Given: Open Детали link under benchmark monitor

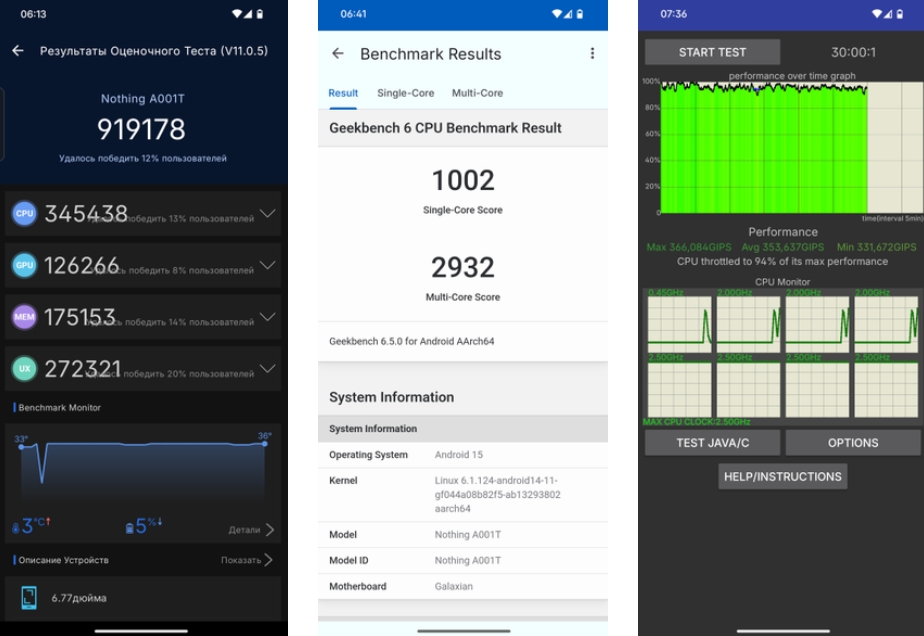Looking at the screenshot, I should [250, 530].
